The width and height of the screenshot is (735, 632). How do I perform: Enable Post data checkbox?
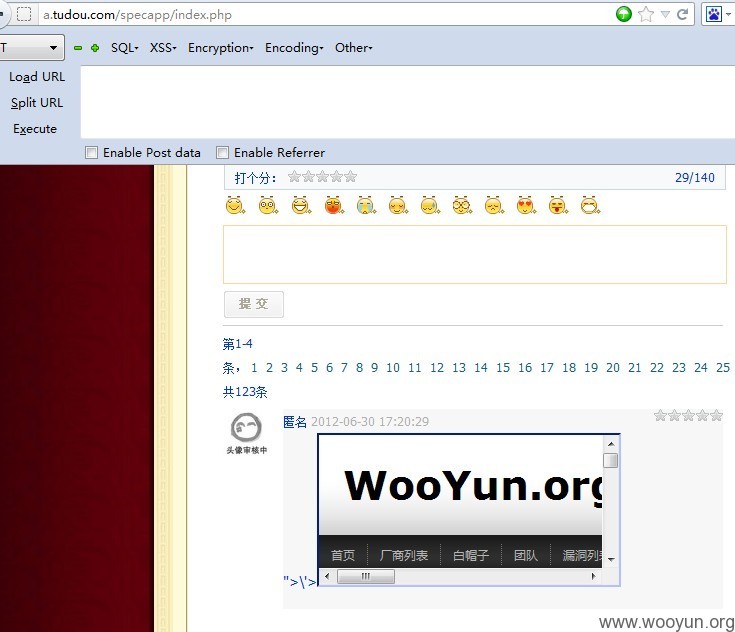91,152
